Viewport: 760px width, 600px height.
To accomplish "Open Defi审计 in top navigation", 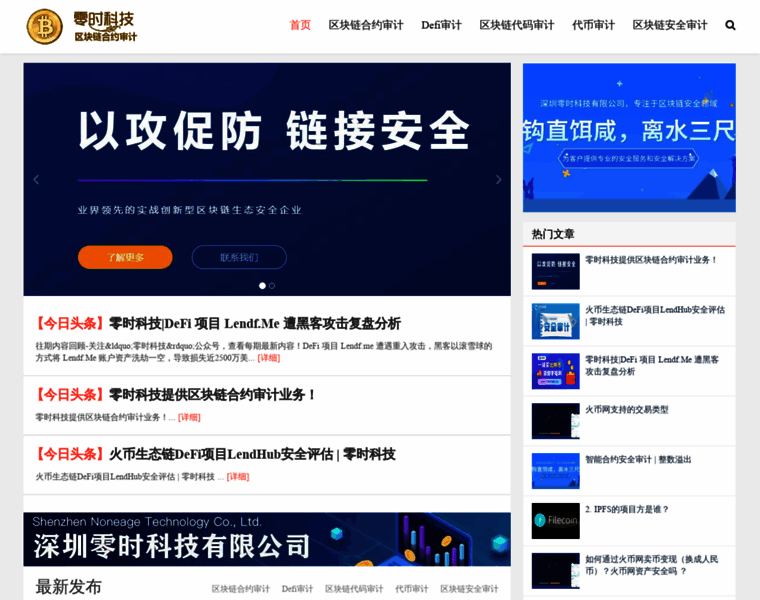I will pos(442,25).
